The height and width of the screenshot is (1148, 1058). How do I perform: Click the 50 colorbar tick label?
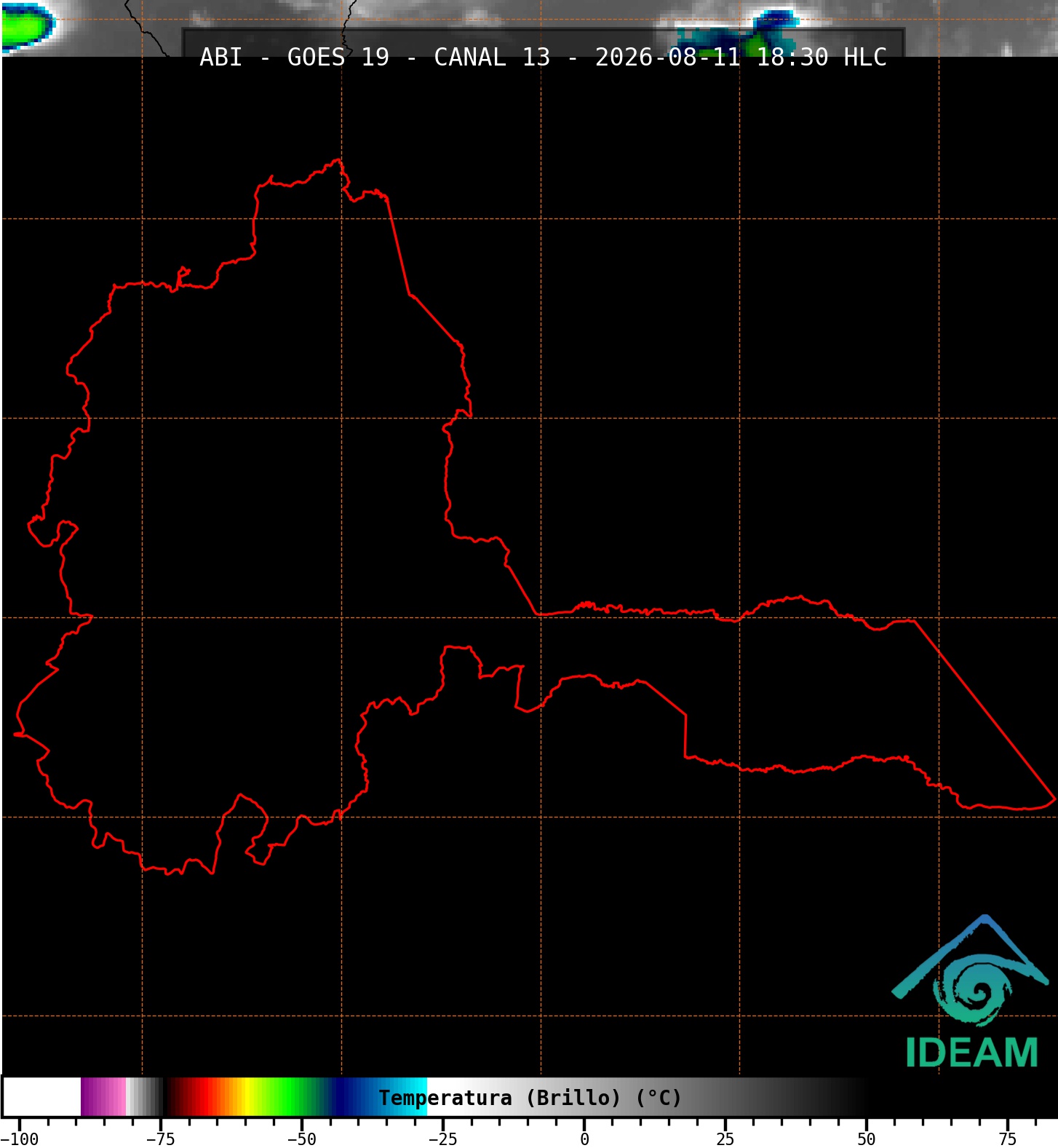tap(867, 1139)
